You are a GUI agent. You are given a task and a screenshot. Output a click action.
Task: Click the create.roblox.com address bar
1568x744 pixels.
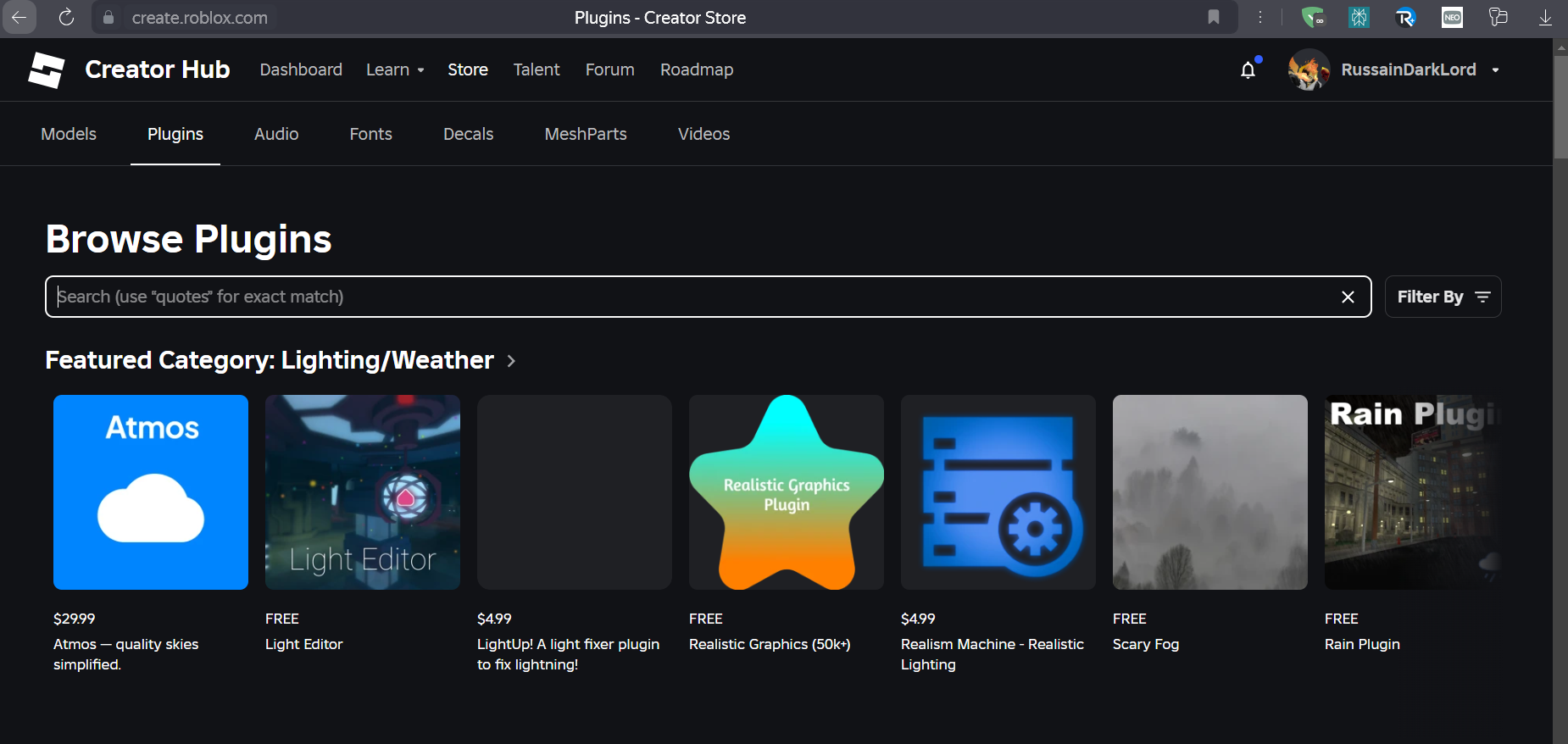[x=200, y=18]
